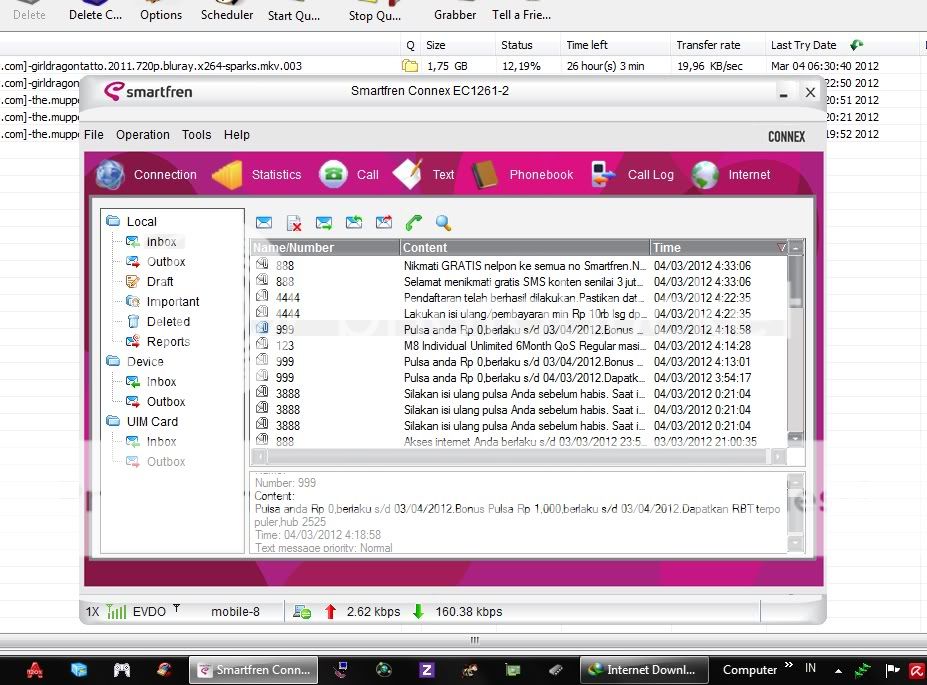
Task: Click Stop Queue in the download manager
Action: [x=375, y=12]
